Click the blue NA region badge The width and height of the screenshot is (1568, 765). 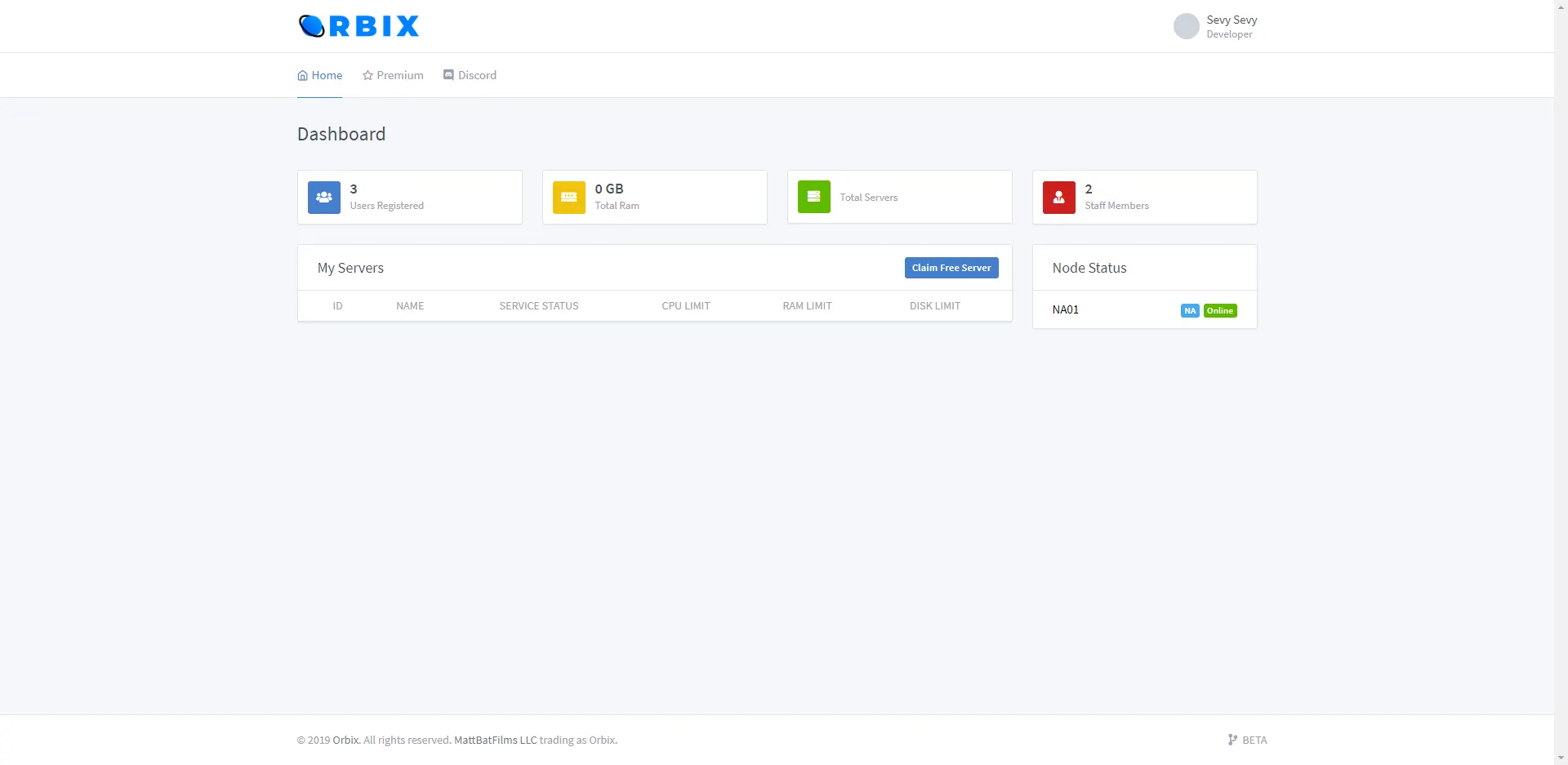[1190, 311]
